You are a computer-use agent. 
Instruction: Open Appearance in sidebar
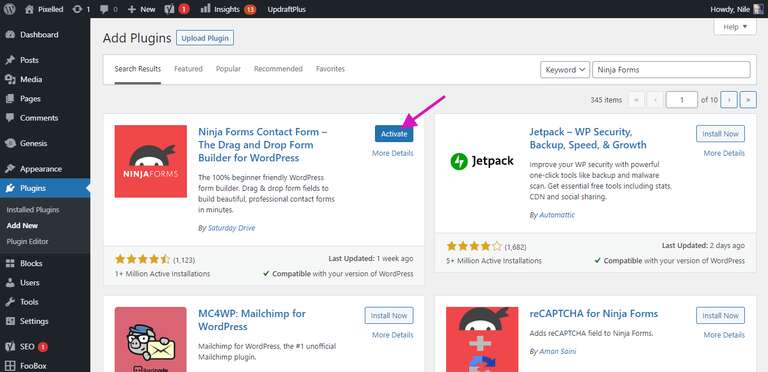(45, 169)
